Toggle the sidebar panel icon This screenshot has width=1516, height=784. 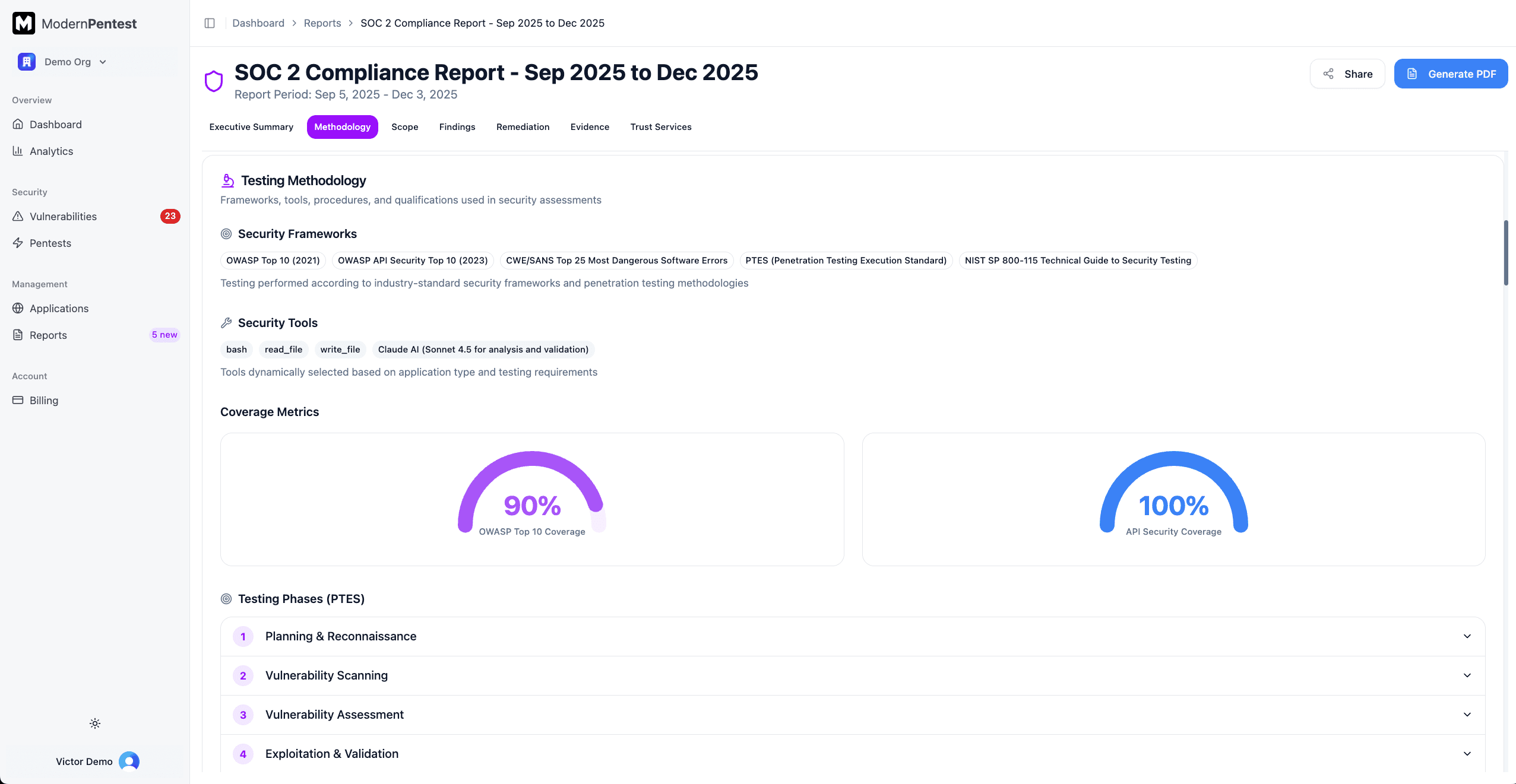210,23
